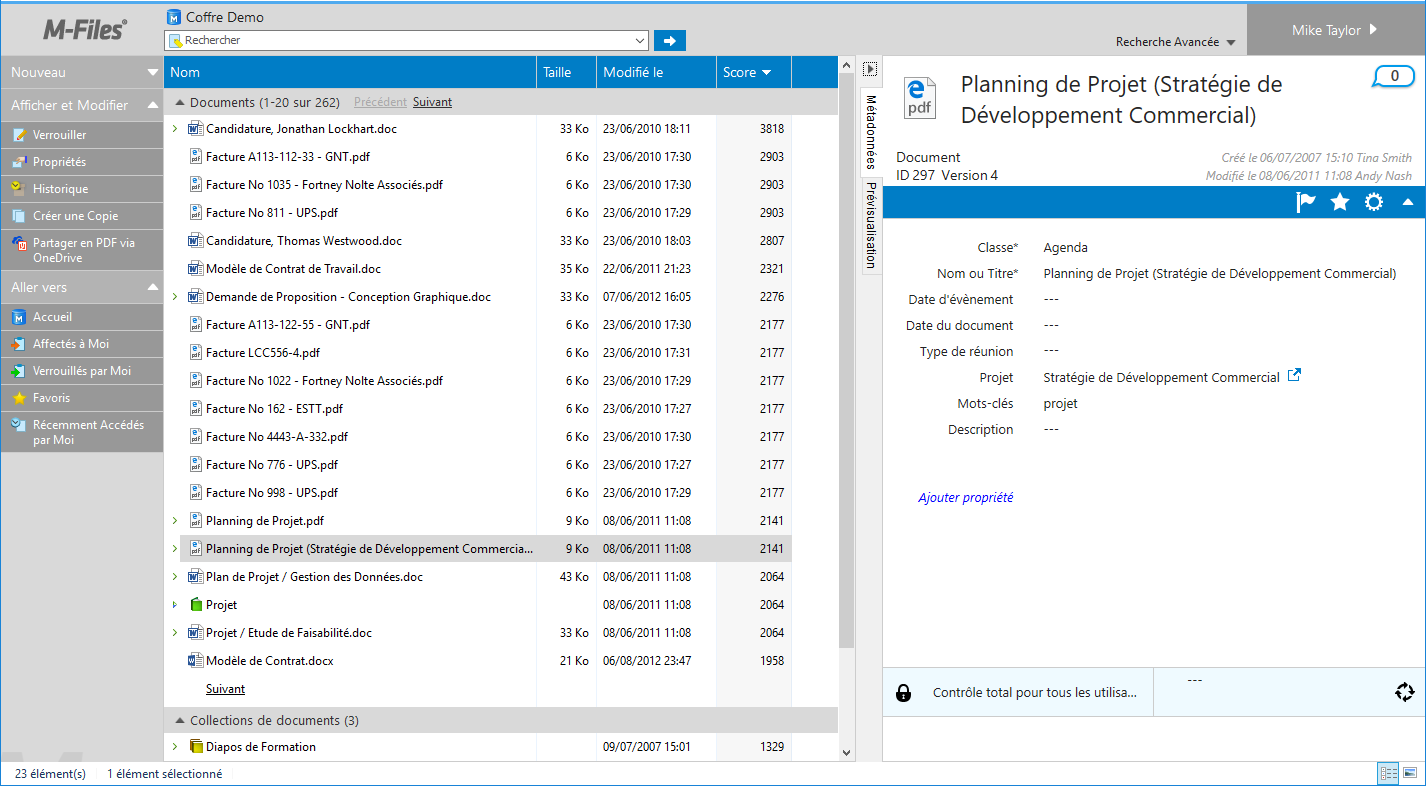Click the permissions padlock icon

coord(903,693)
